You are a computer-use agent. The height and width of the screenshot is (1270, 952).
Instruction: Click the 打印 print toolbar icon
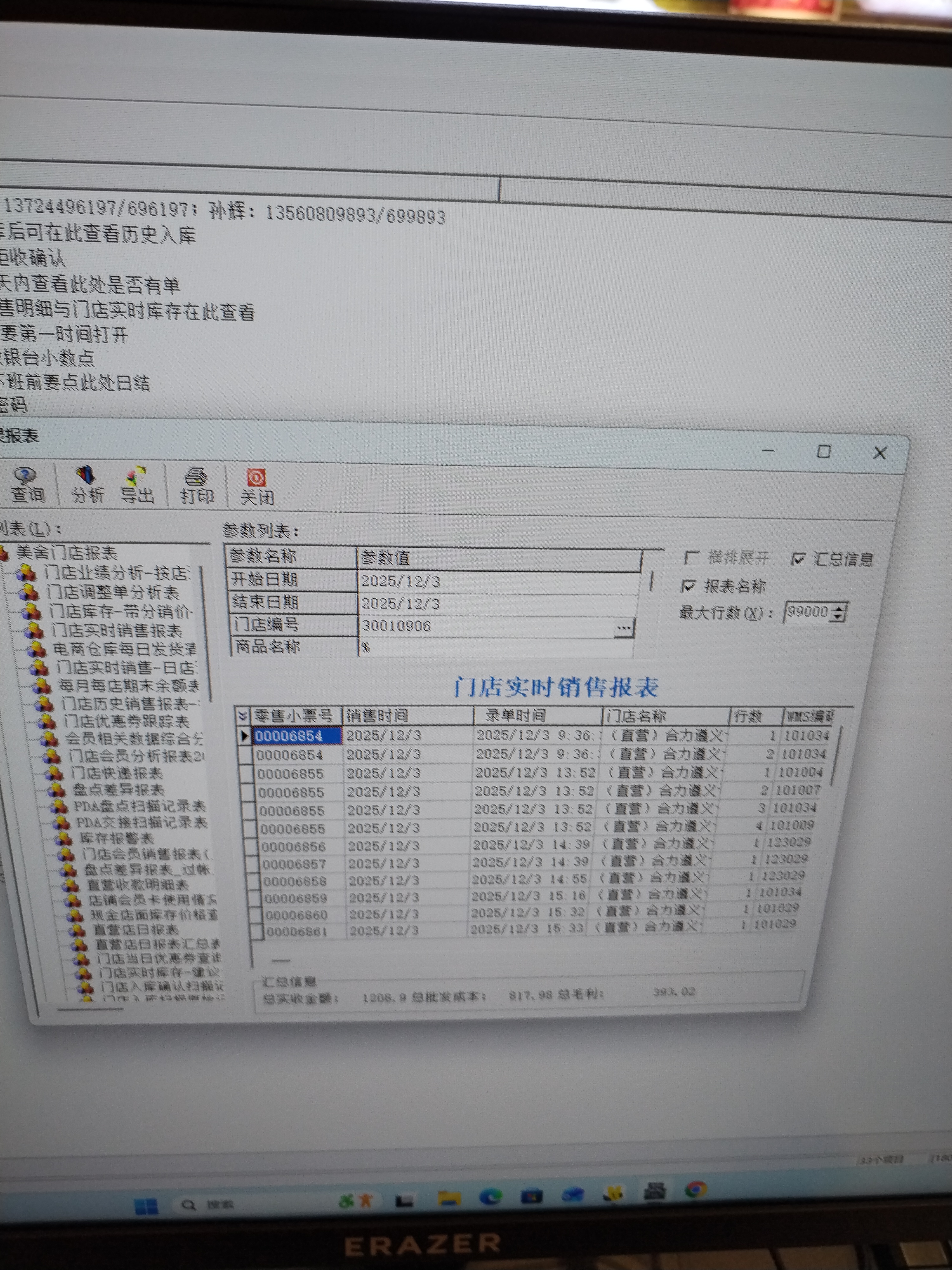(197, 486)
